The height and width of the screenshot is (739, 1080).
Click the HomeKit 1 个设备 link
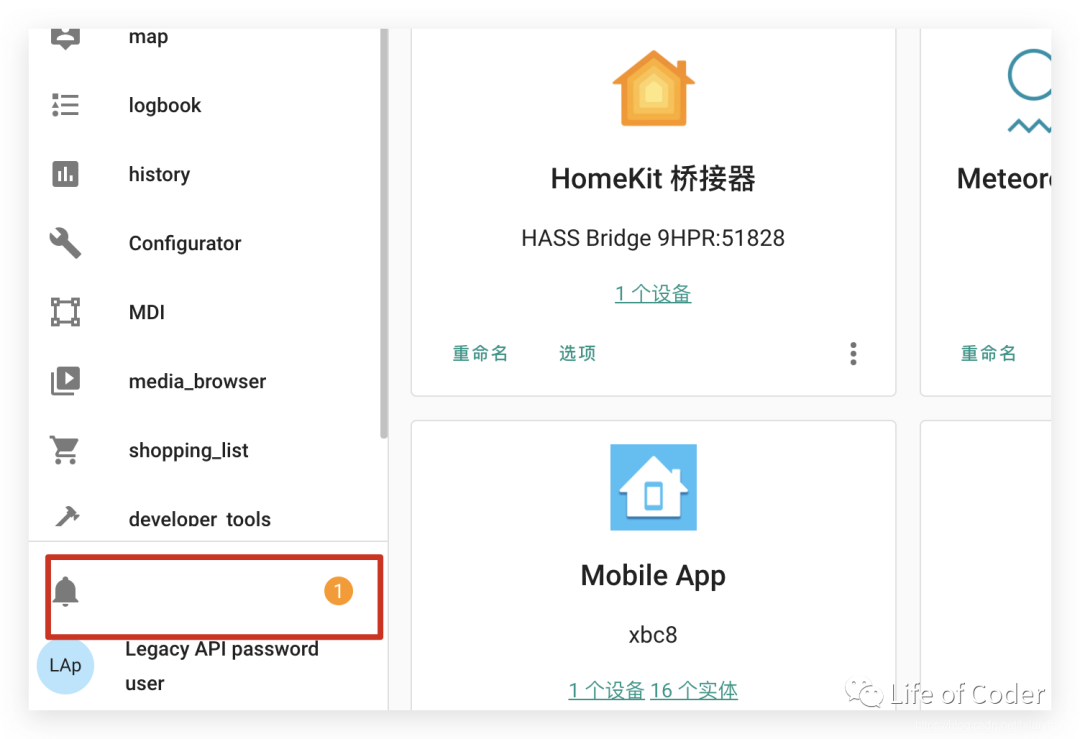coord(653,293)
